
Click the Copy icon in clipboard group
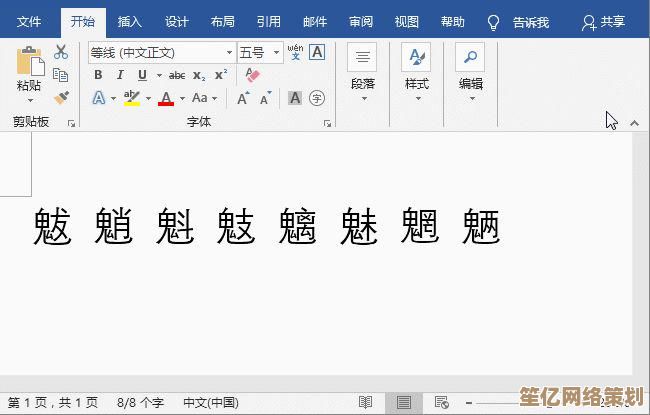61,75
